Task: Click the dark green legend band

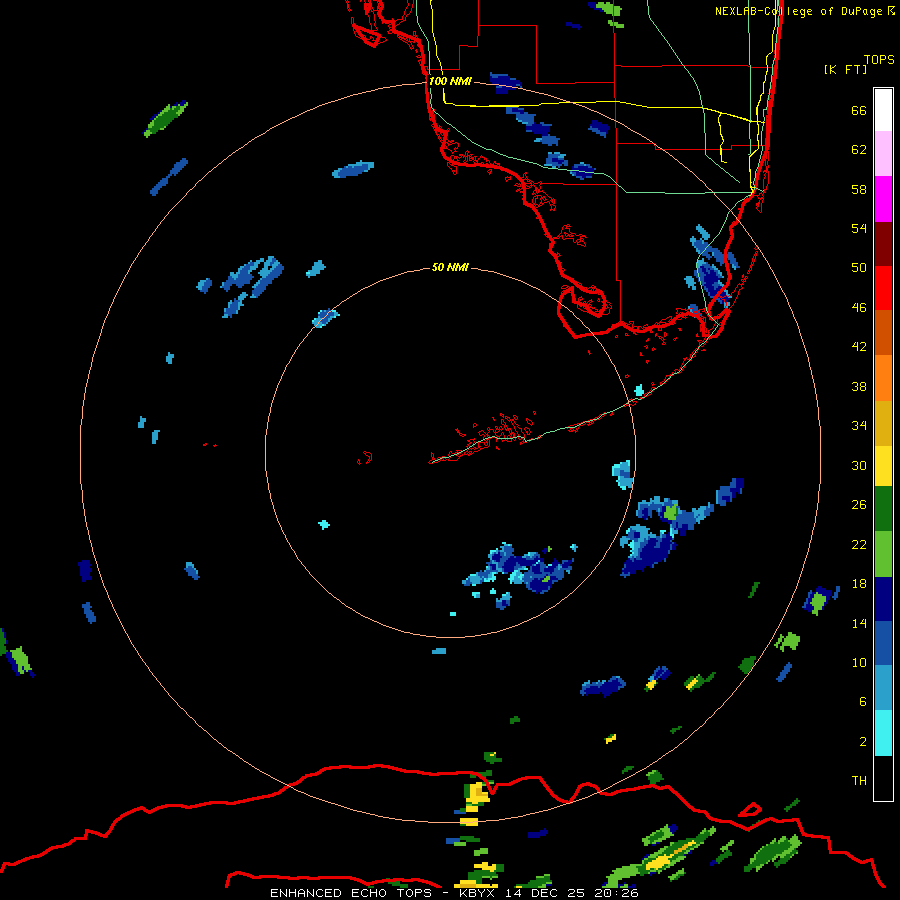Action: (x=883, y=509)
